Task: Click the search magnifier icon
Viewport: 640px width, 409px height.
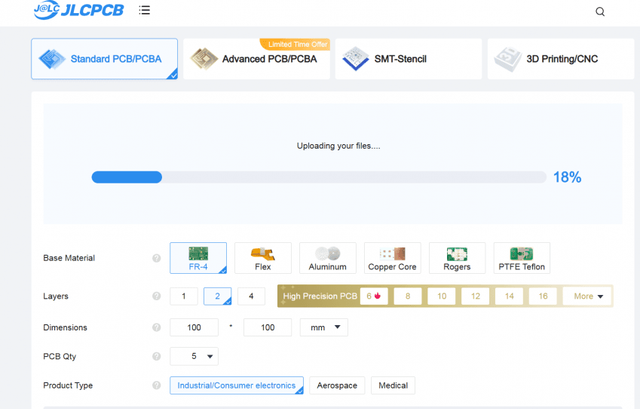Action: (600, 12)
